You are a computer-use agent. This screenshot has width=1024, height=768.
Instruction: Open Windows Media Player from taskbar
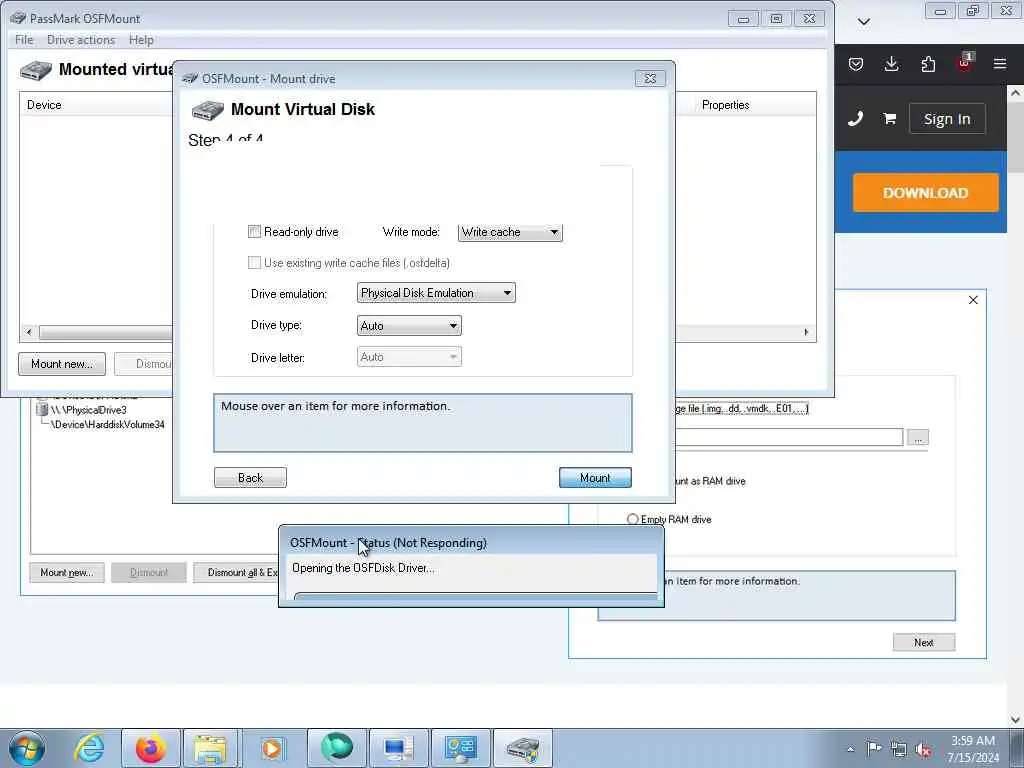coord(272,748)
